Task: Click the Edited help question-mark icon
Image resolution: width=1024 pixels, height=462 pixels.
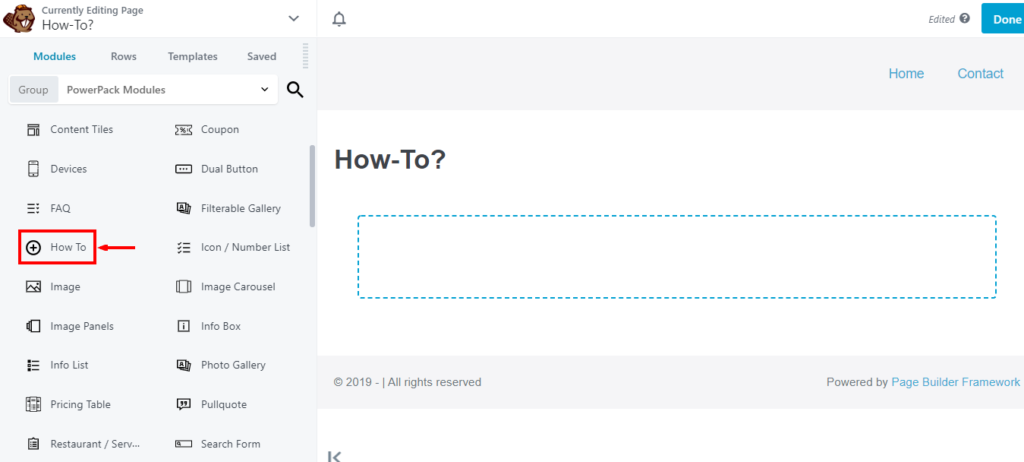Action: 965,19
